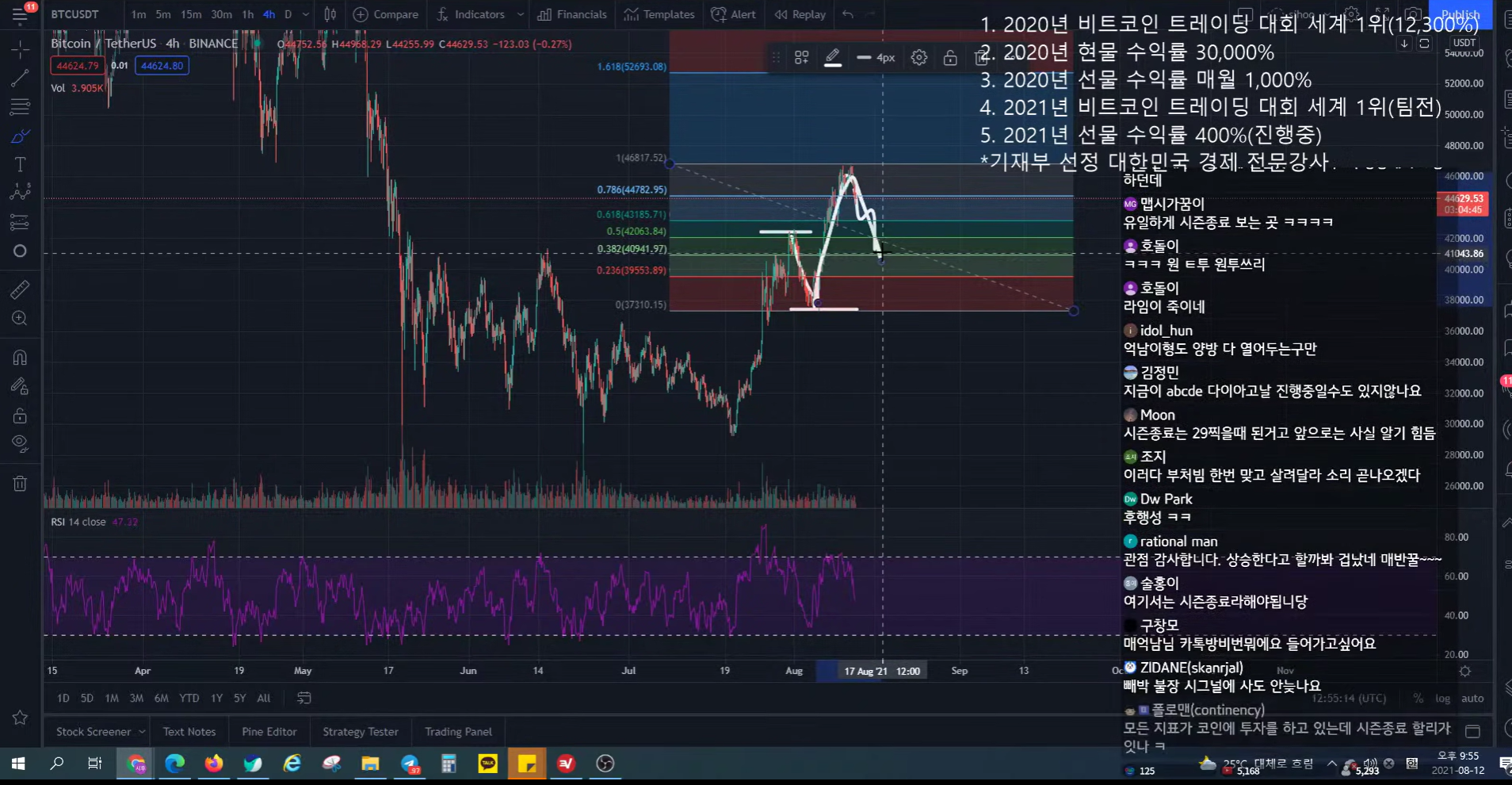This screenshot has width=1512, height=785.
Task: Select the ruler measure tool
Action: (x=20, y=289)
